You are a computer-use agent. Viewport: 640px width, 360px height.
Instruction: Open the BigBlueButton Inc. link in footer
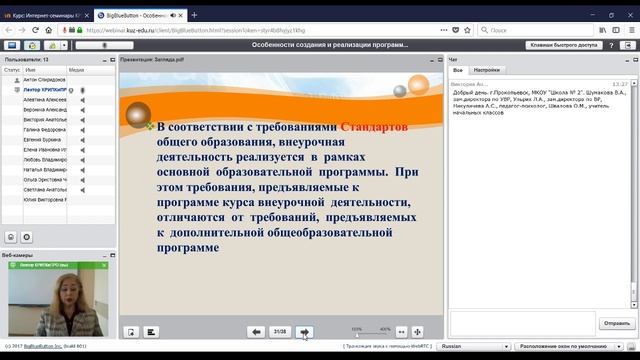[x=43, y=346]
